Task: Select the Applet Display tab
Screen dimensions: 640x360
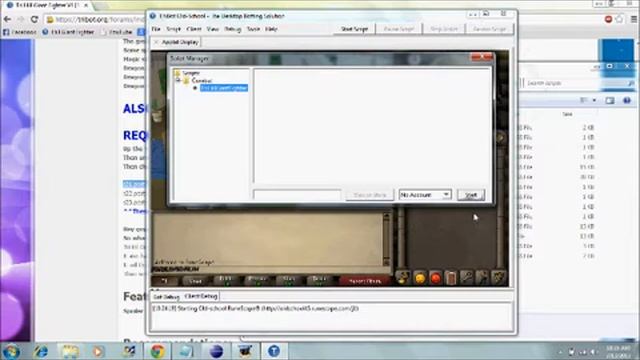Action: click(x=180, y=42)
